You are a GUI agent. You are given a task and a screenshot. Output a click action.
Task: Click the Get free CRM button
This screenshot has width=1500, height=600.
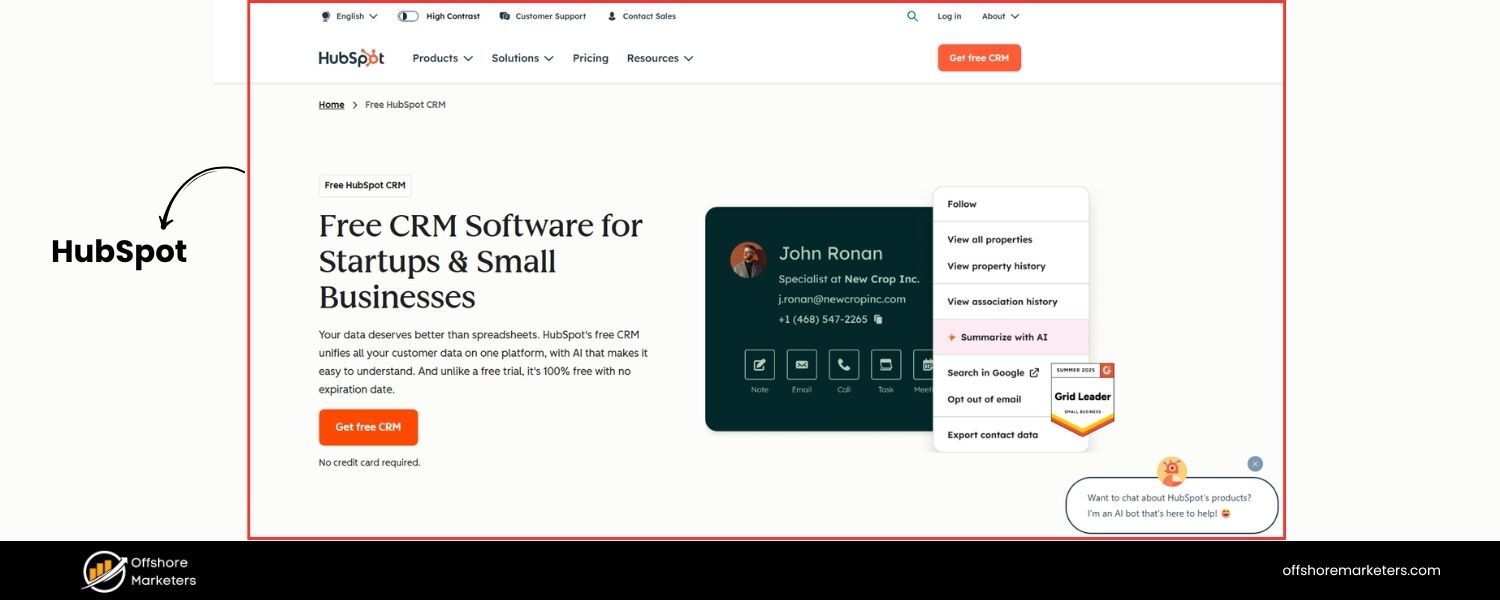[368, 426]
